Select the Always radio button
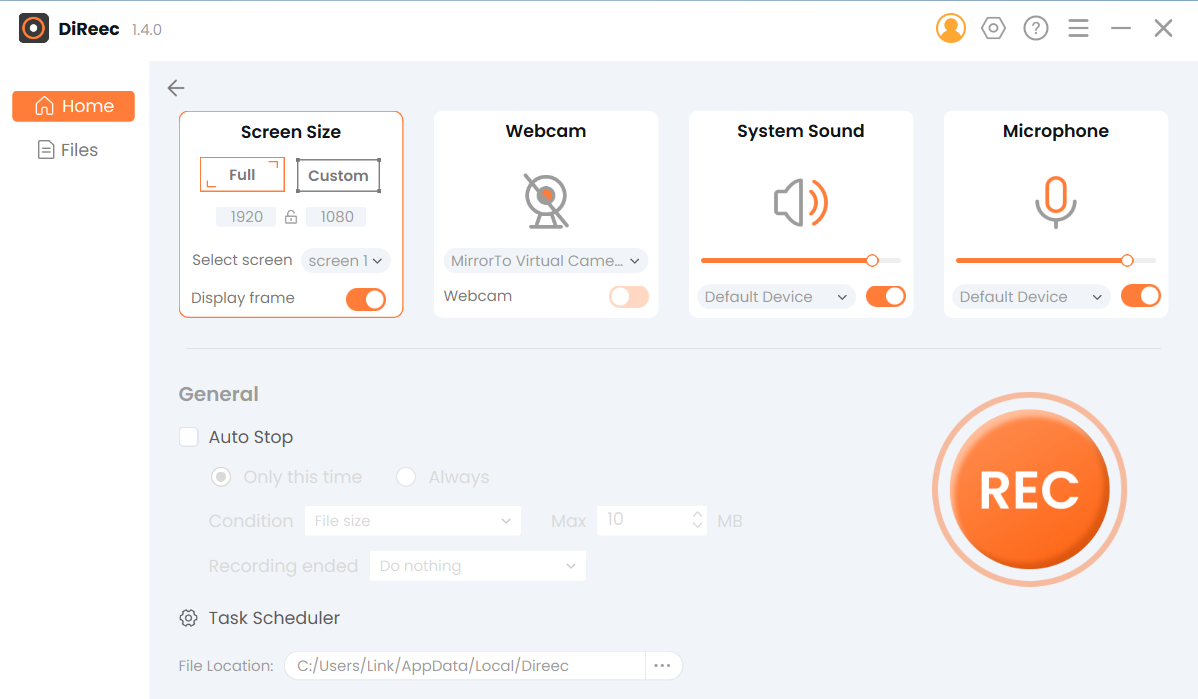 406,477
